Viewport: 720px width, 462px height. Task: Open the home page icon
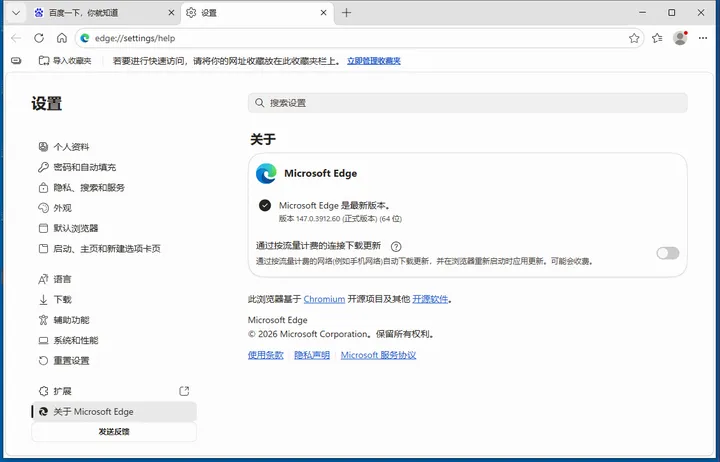pyautogui.click(x=62, y=38)
